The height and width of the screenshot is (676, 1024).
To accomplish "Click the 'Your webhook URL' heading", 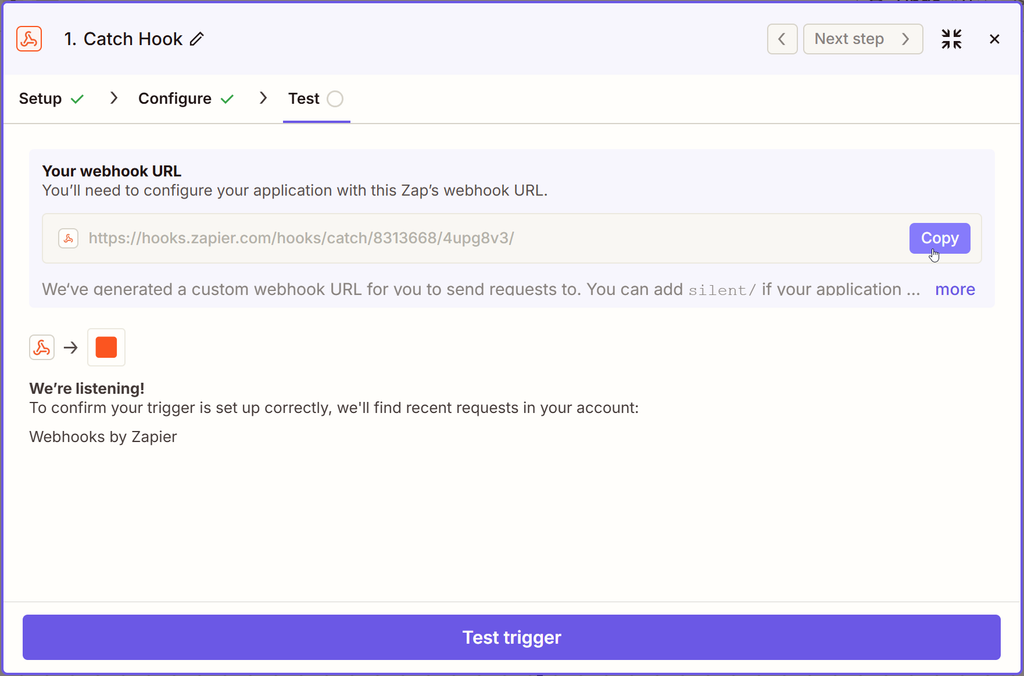I will [112, 171].
